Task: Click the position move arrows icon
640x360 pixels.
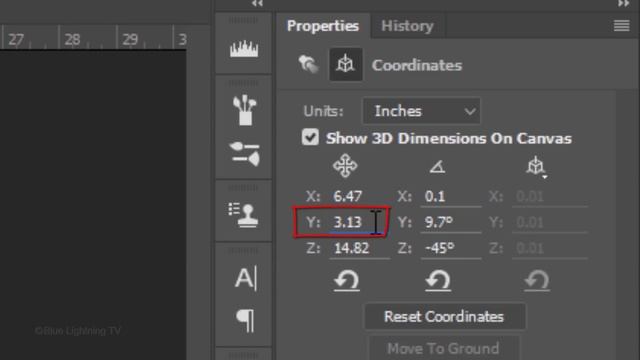Action: pyautogui.click(x=345, y=166)
